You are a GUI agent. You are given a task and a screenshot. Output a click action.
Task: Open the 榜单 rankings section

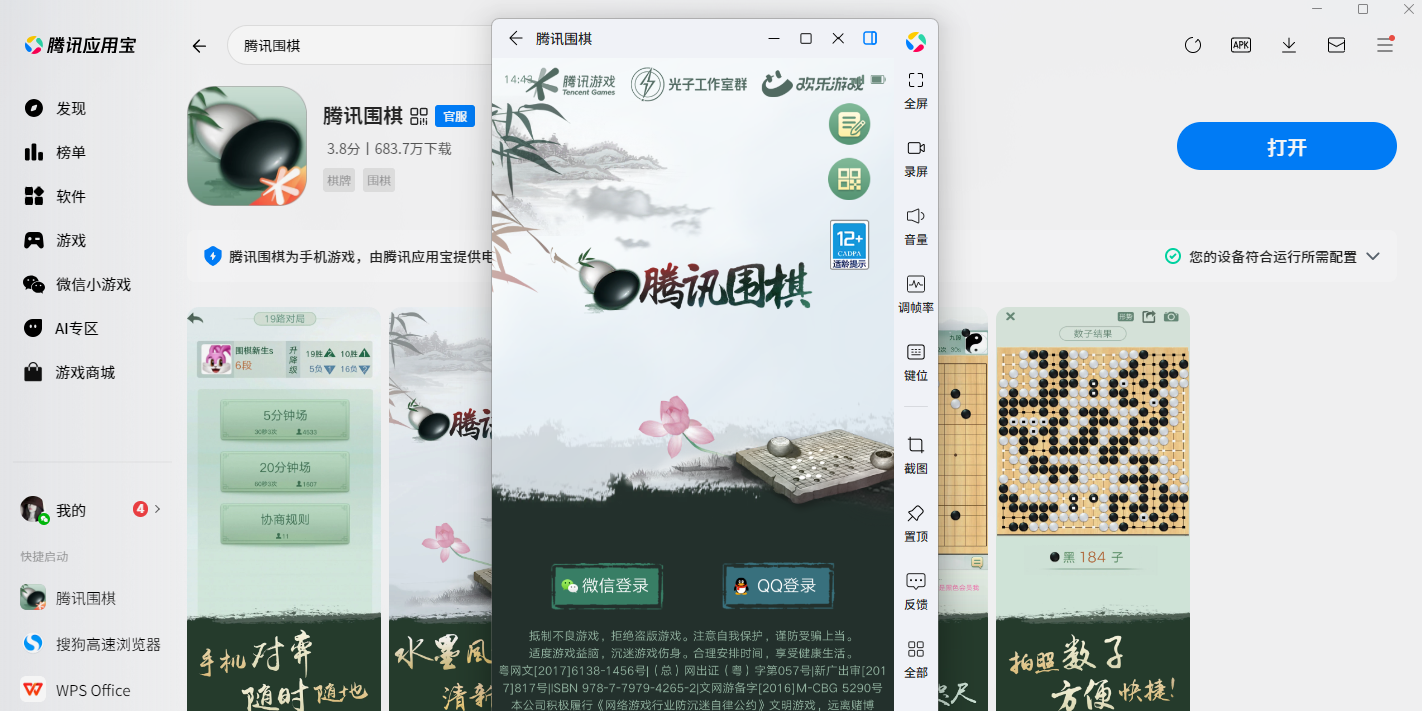click(56, 152)
